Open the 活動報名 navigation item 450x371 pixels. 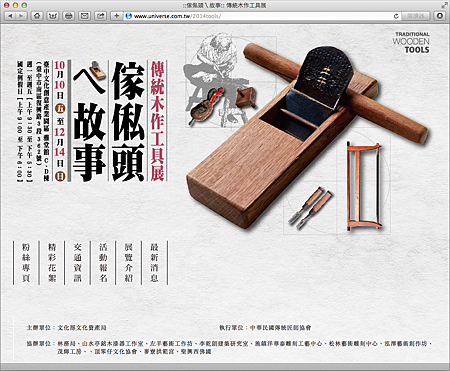(103, 263)
